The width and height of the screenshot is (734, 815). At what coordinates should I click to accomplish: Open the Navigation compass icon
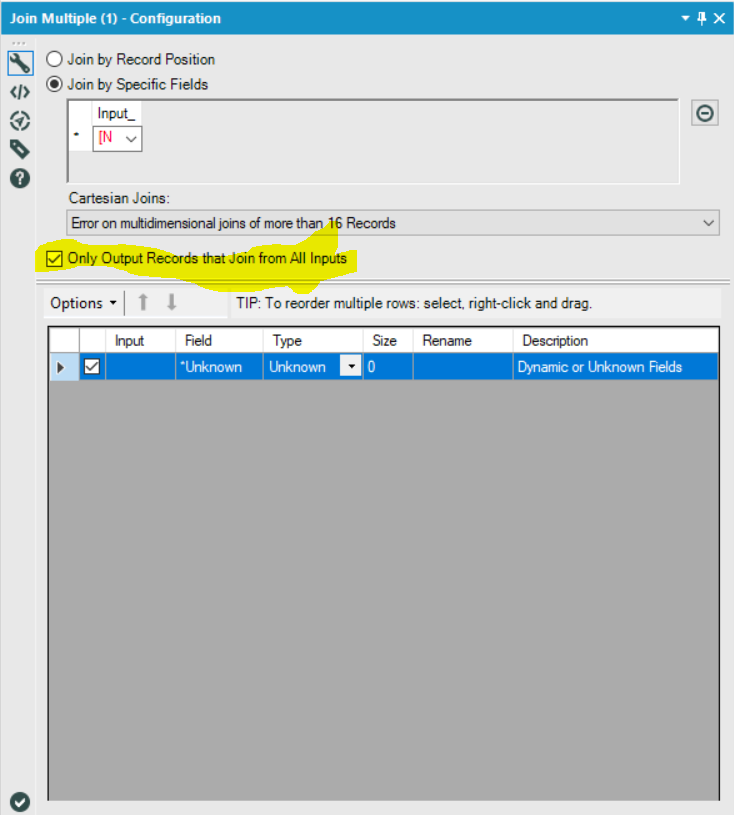20,121
